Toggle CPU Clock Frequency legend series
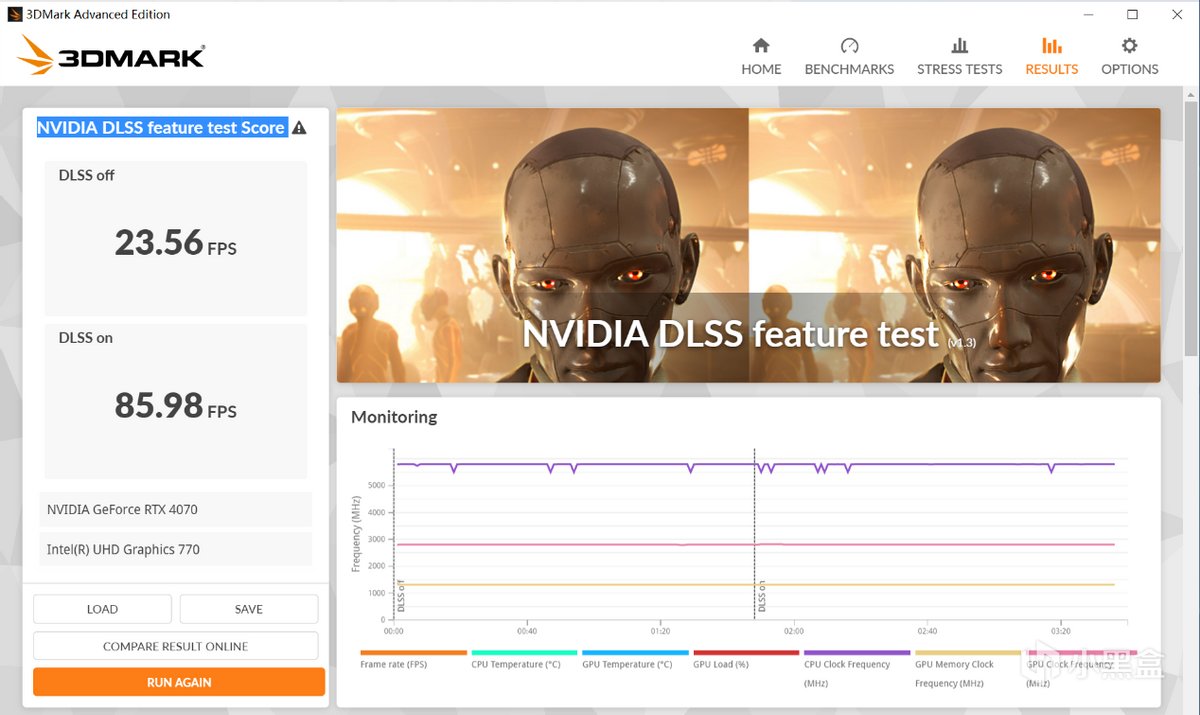The width and height of the screenshot is (1200, 715). [857, 668]
